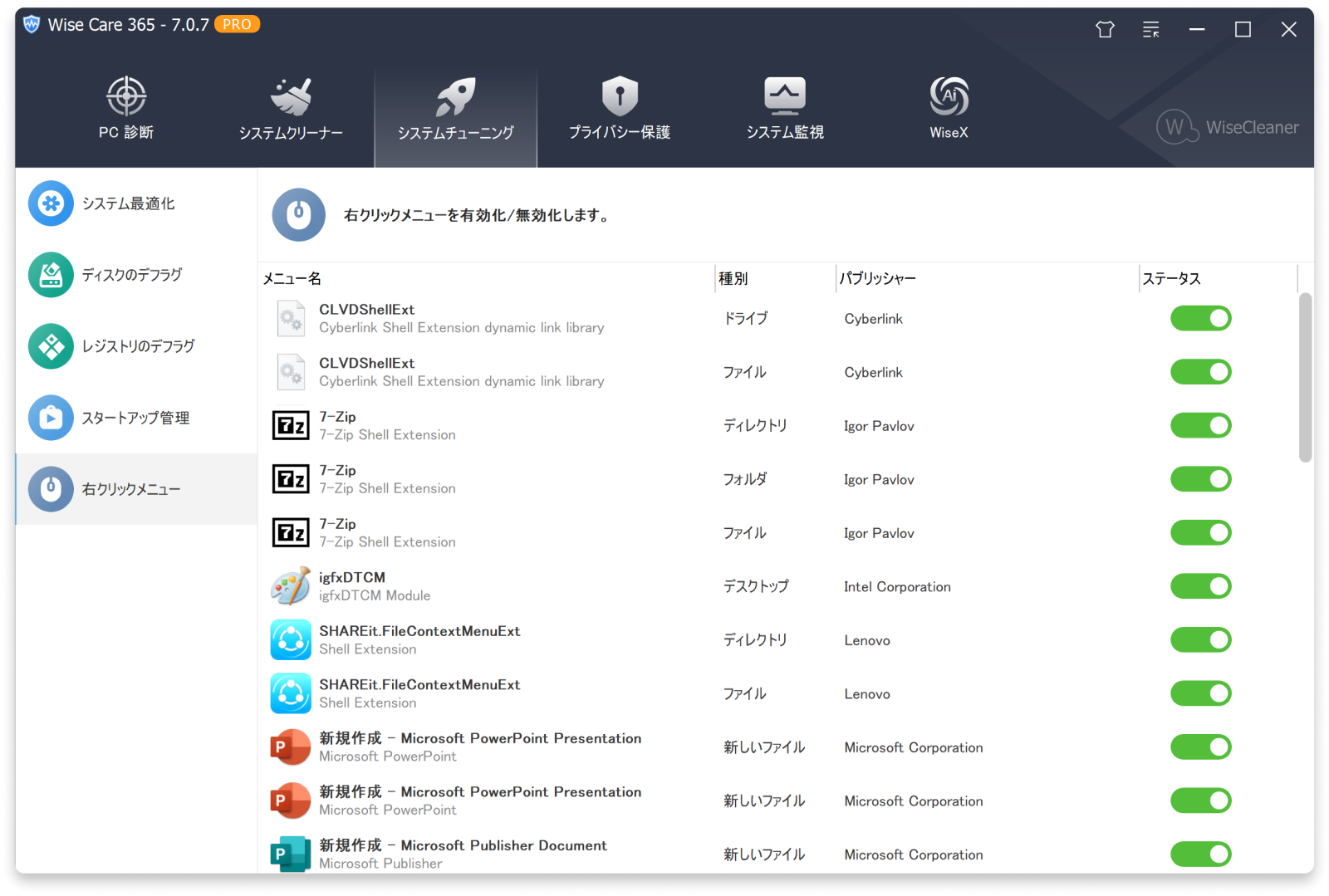1329x896 pixels.
Task: Click the vertical scrollbar thumb
Action: coord(1305,377)
